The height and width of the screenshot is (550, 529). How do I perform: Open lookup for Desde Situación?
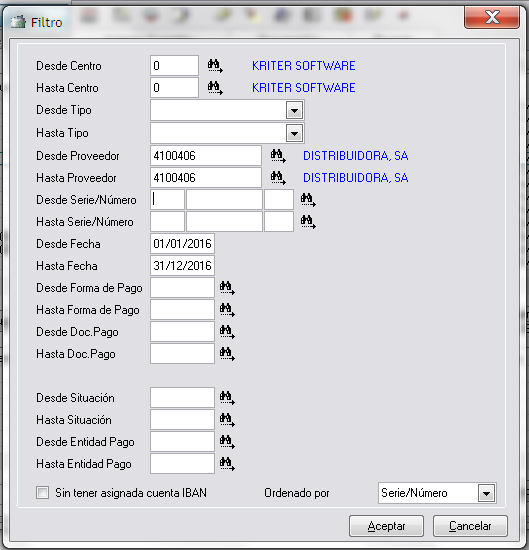[x=227, y=398]
